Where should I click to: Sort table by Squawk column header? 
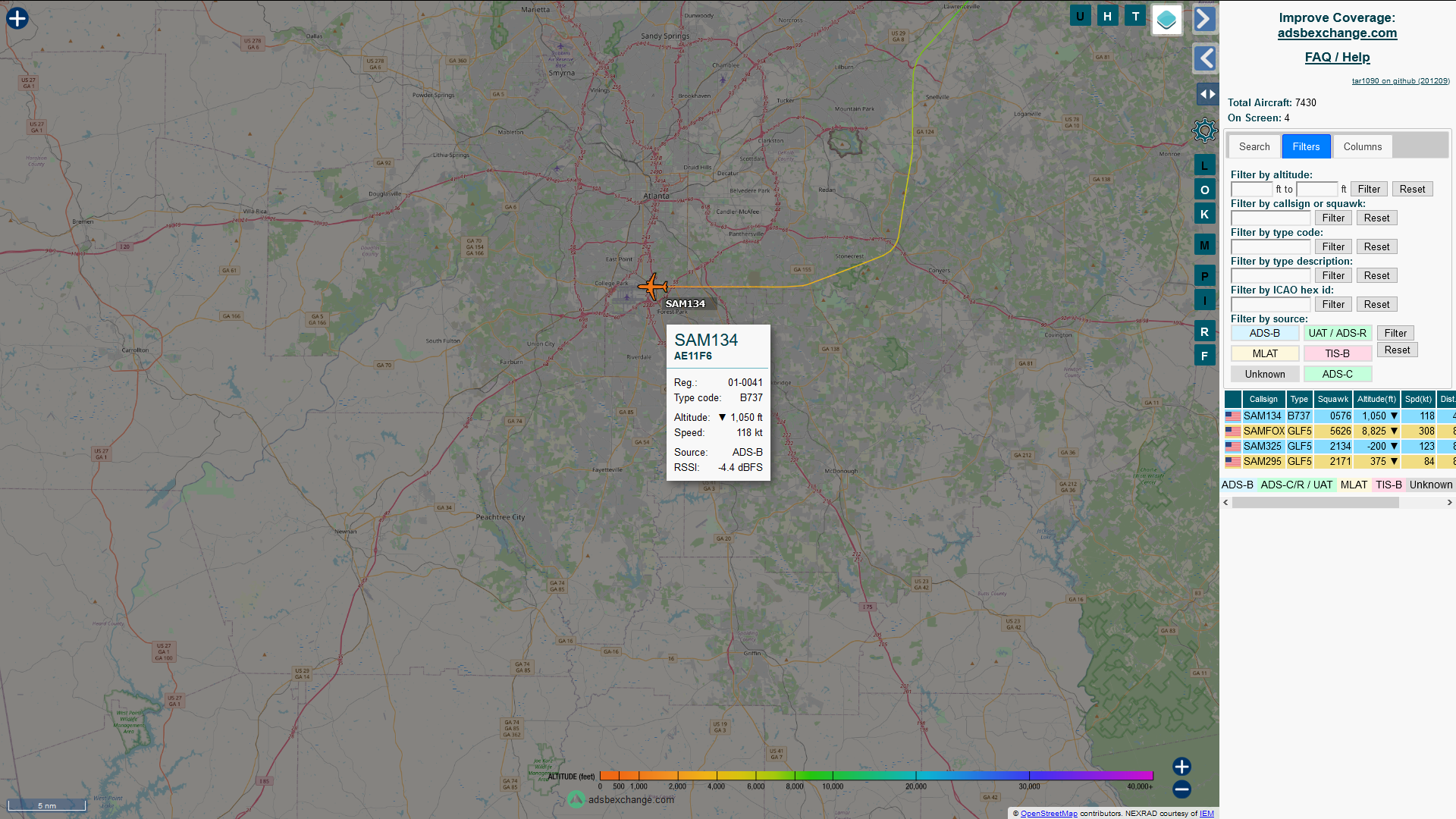(1333, 399)
